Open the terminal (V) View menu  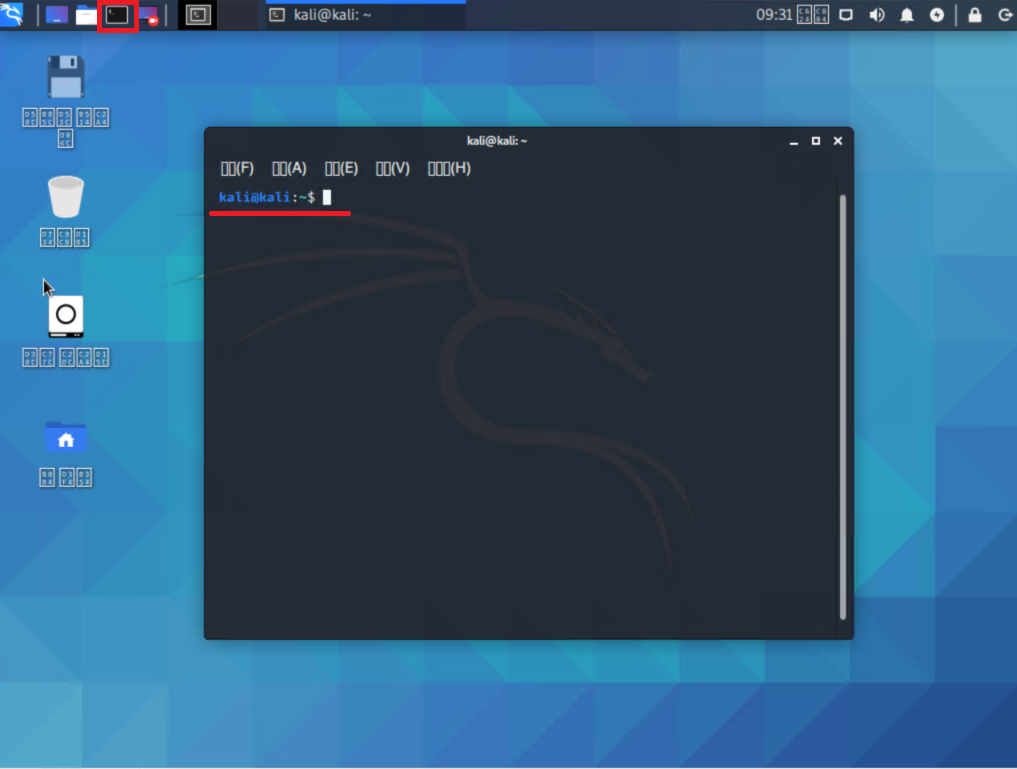[x=392, y=169]
